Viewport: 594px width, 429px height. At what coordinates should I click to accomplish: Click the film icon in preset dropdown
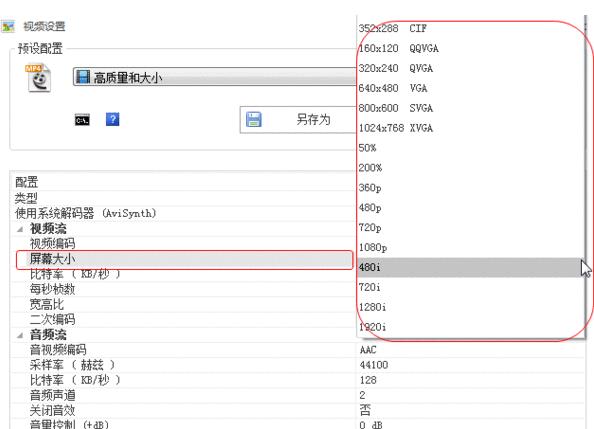pyautogui.click(x=83, y=77)
